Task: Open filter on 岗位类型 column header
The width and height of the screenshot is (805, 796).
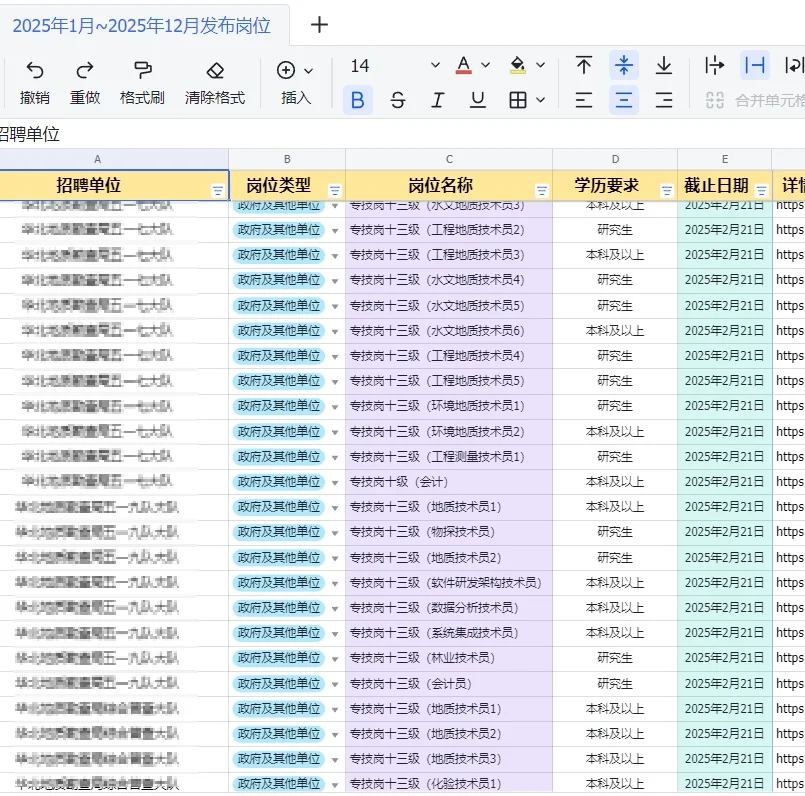Action: point(335,191)
